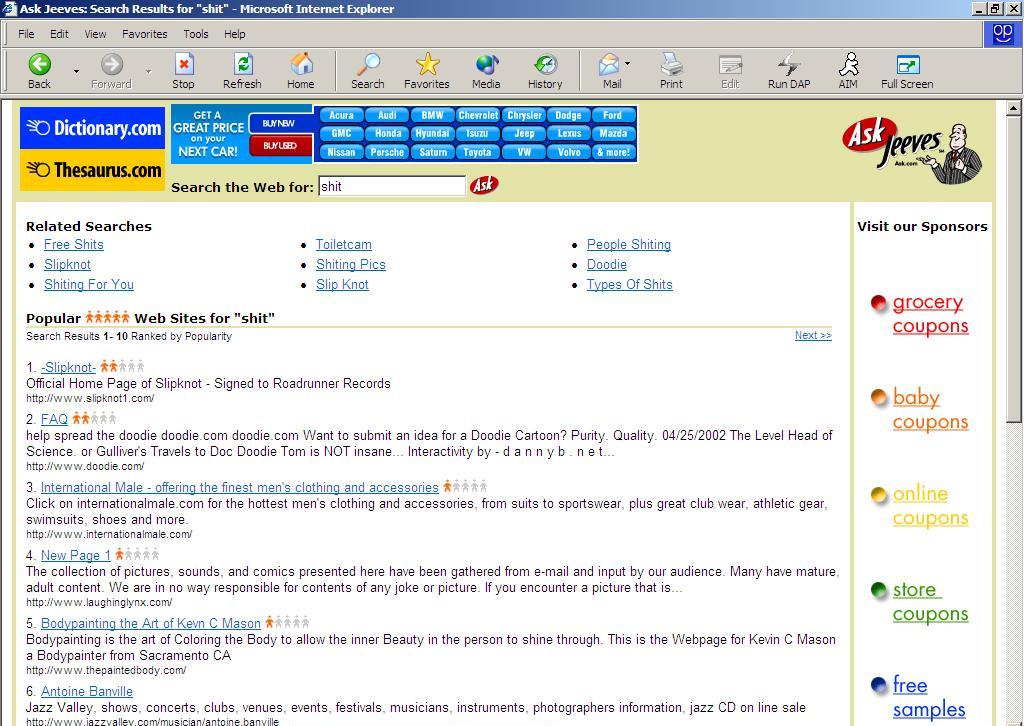The height and width of the screenshot is (726, 1024).
Task: Click the red Ask search button
Action: coord(484,185)
